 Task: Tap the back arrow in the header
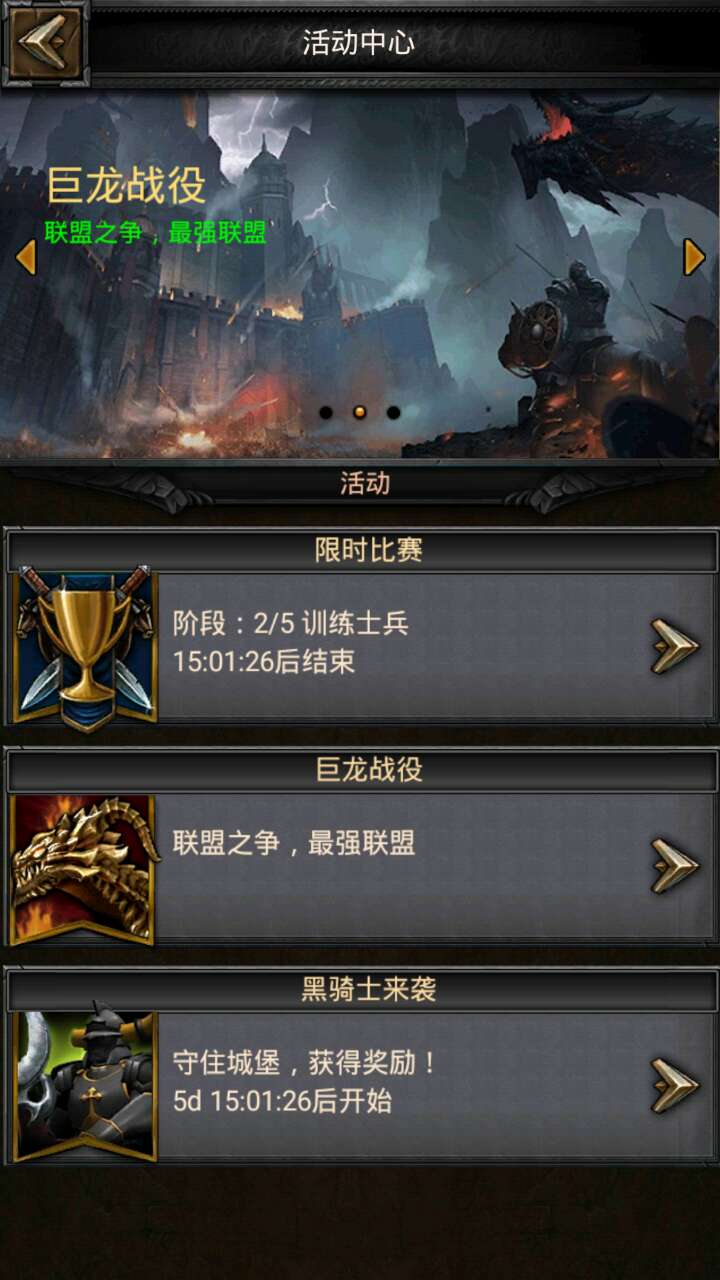tap(43, 42)
